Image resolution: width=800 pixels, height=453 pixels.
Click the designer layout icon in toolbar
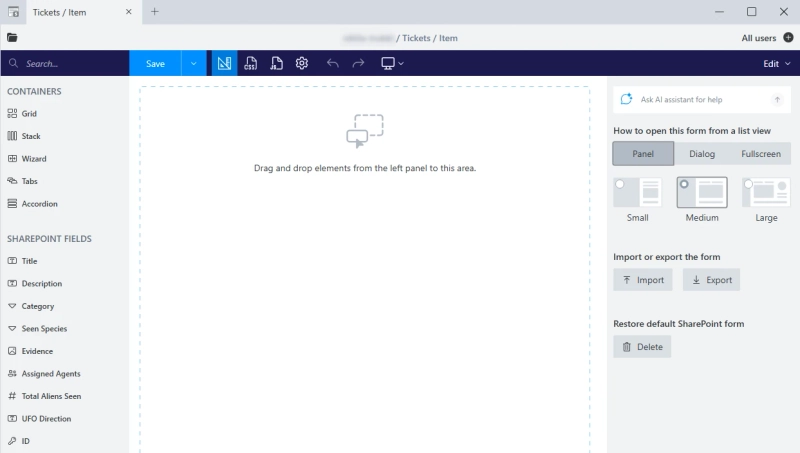click(224, 63)
